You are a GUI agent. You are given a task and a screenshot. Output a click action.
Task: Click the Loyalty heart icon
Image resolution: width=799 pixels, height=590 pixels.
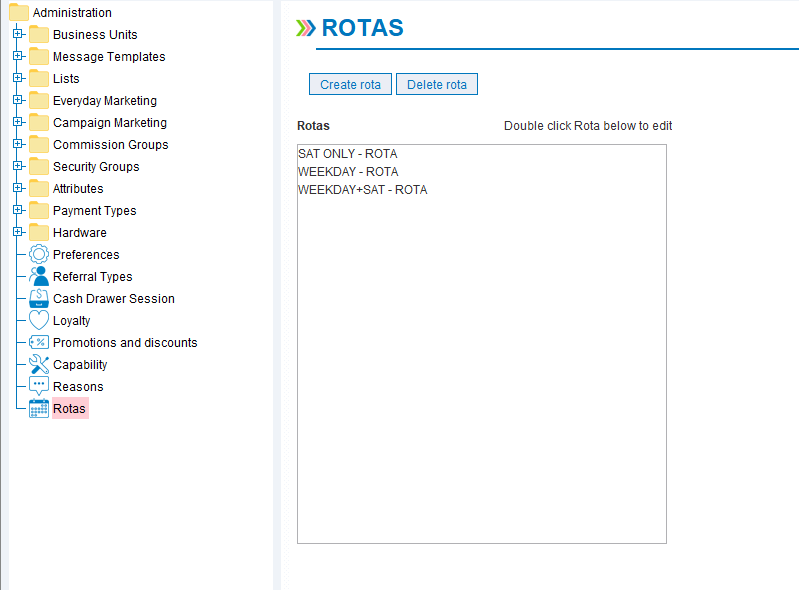pyautogui.click(x=39, y=320)
